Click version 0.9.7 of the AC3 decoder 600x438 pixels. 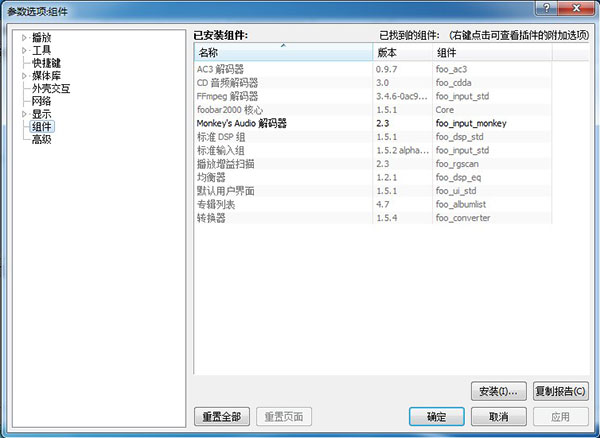[386, 69]
